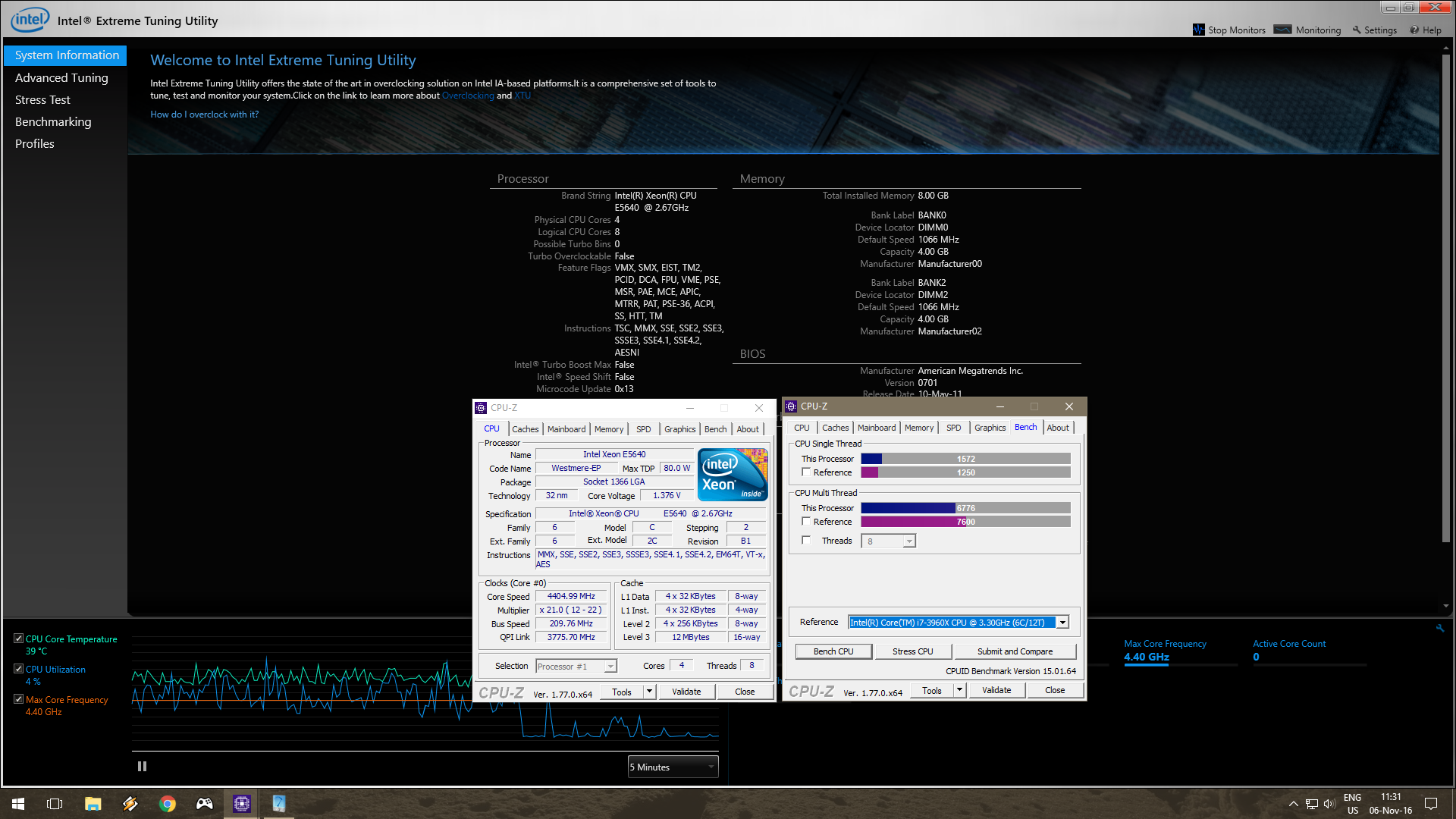This screenshot has width=1456, height=819.
Task: Open network tray icon
Action: pos(1312,804)
